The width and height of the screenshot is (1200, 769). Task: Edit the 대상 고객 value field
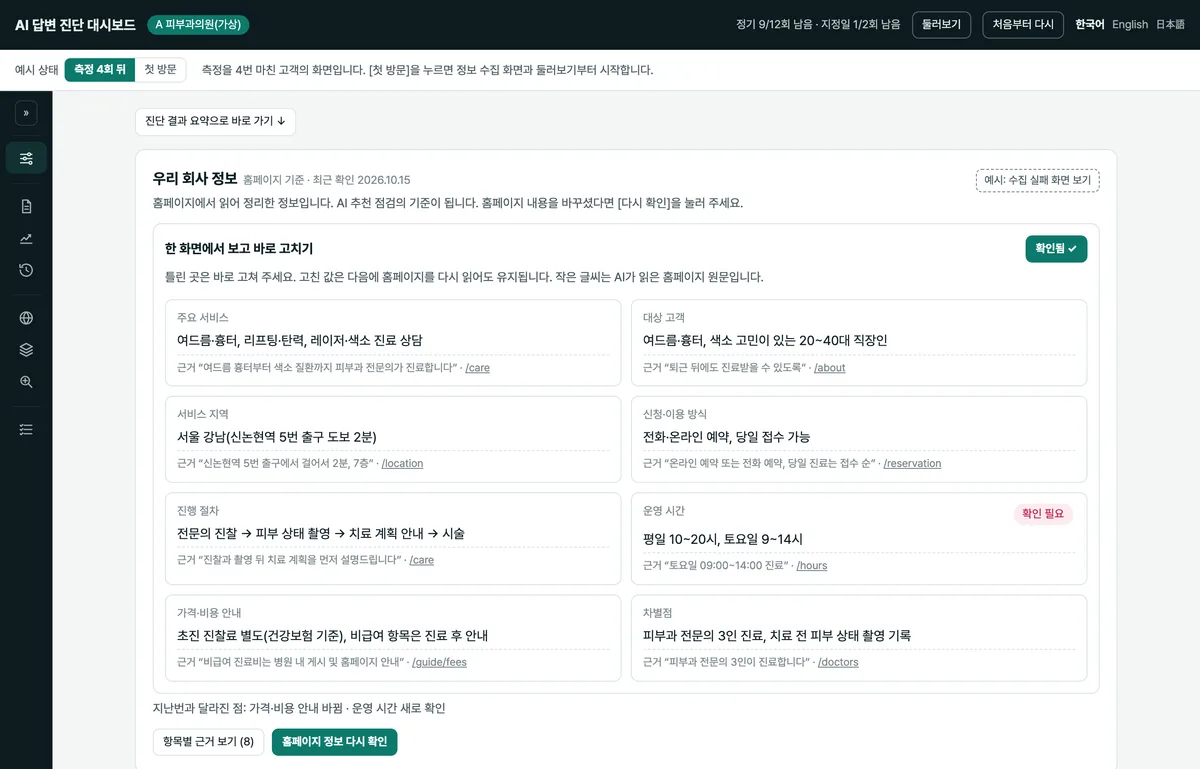pyautogui.click(x=859, y=340)
